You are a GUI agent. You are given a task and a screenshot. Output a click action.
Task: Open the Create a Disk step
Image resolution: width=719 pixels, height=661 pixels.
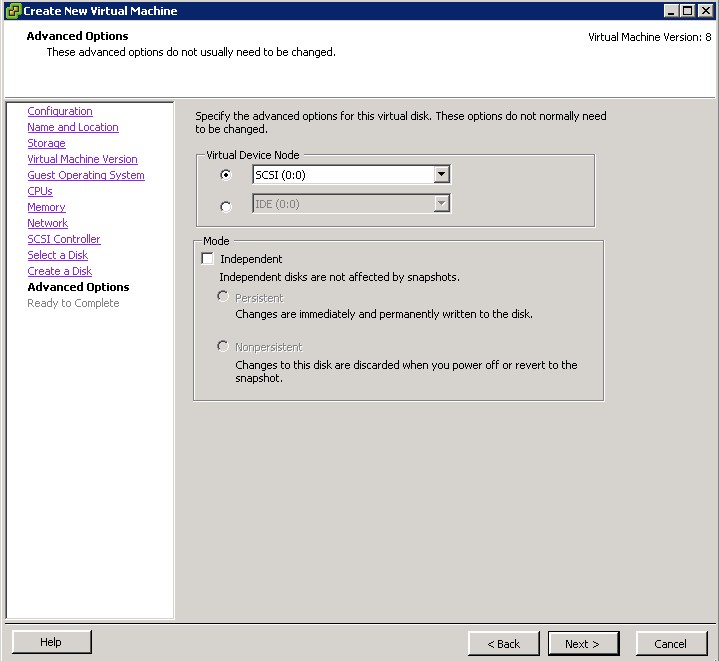click(59, 271)
